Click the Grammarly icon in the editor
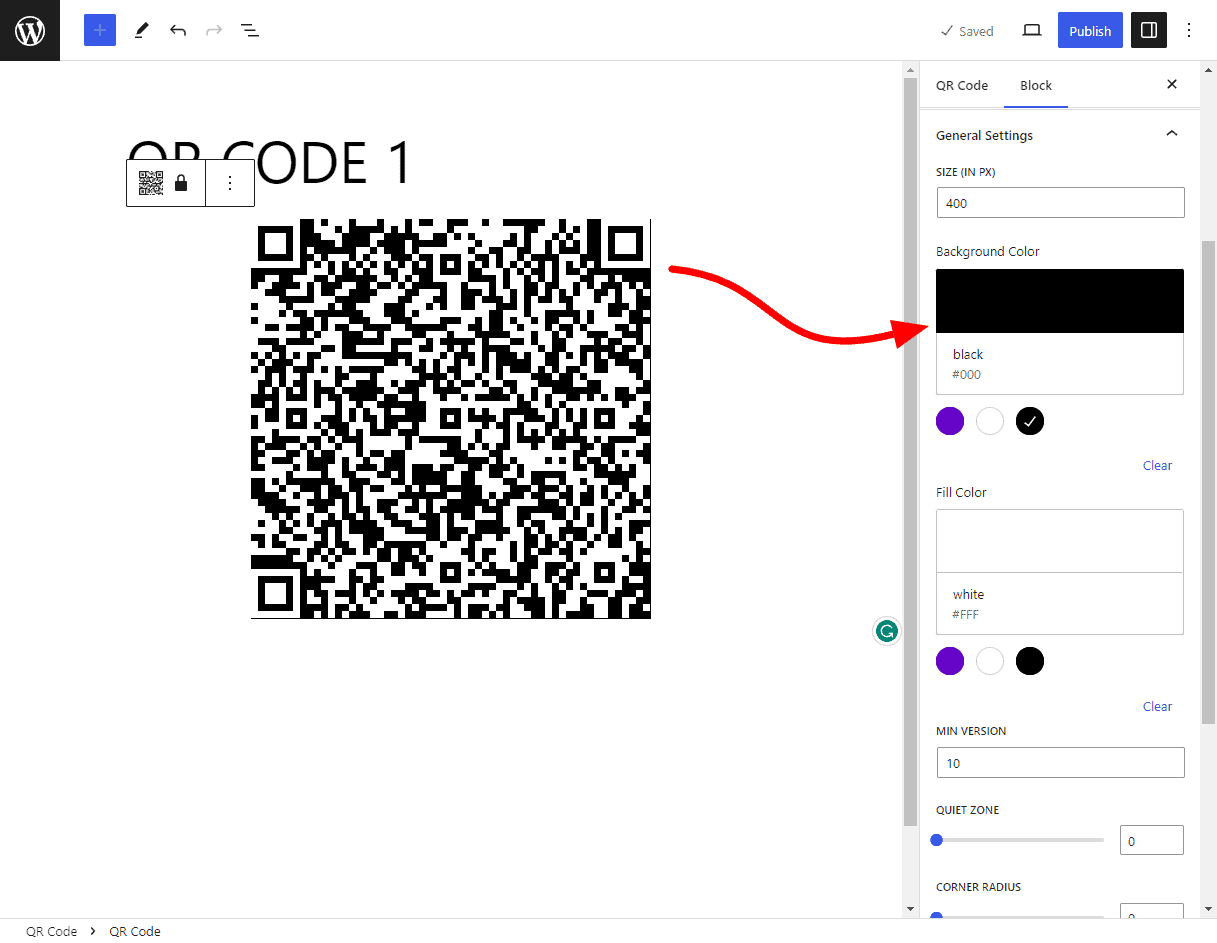Screen dimensions: 1217x943 886,631
